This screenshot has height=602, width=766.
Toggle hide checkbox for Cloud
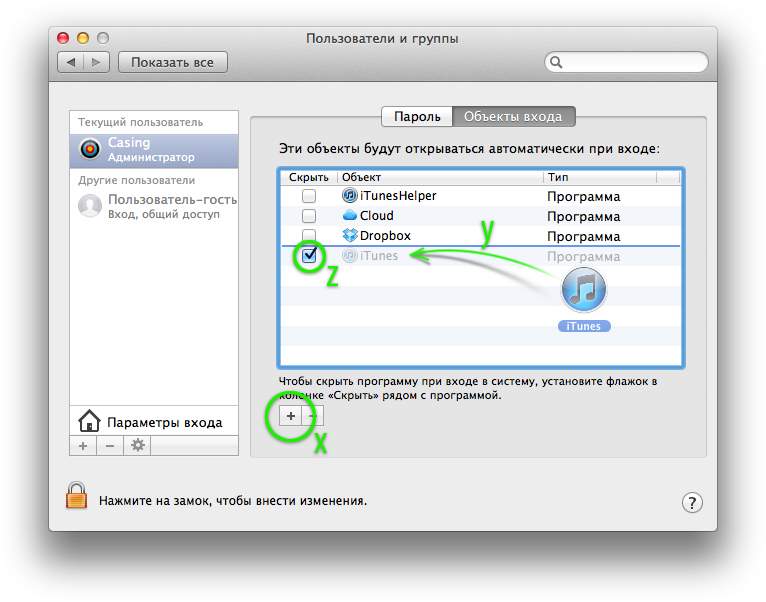click(309, 216)
